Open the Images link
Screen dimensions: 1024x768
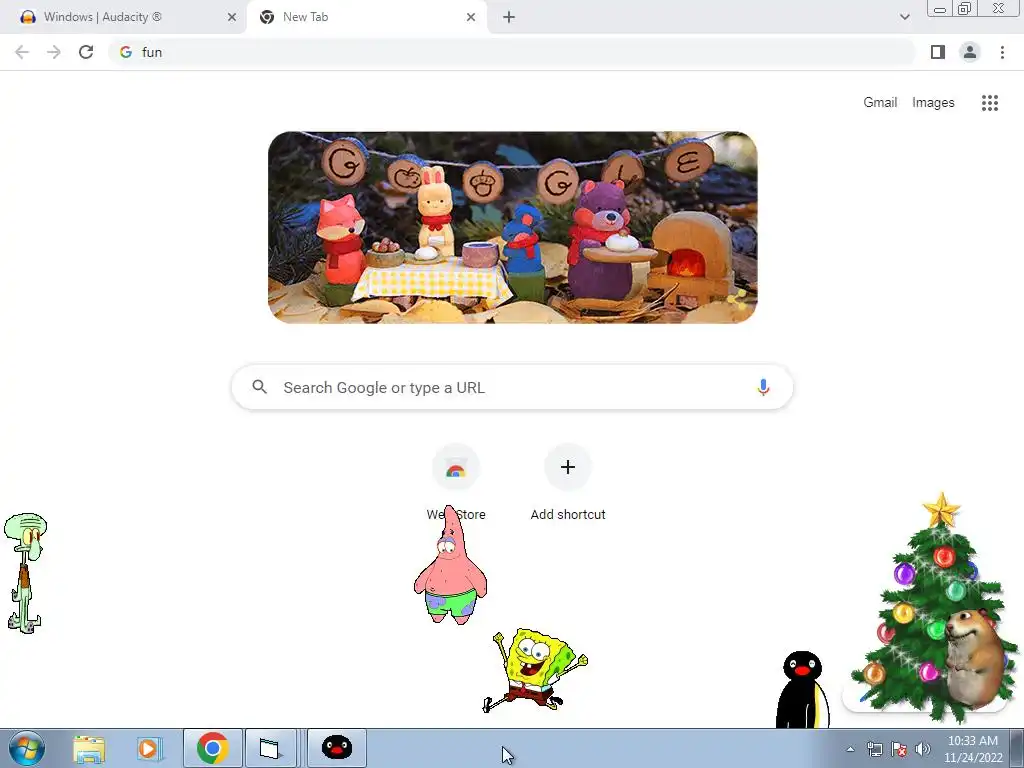pos(933,103)
